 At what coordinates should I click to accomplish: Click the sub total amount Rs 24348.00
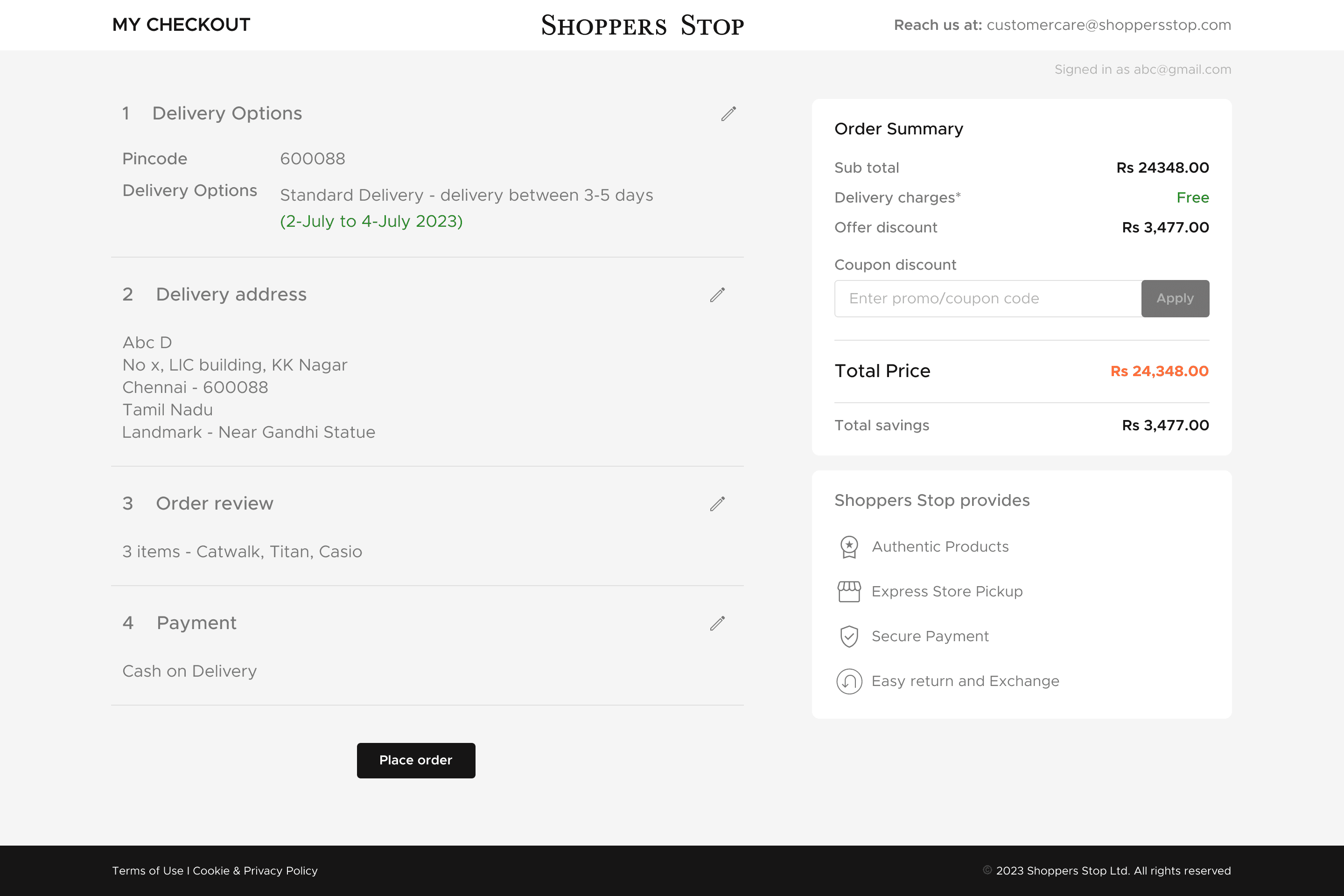tap(1163, 168)
